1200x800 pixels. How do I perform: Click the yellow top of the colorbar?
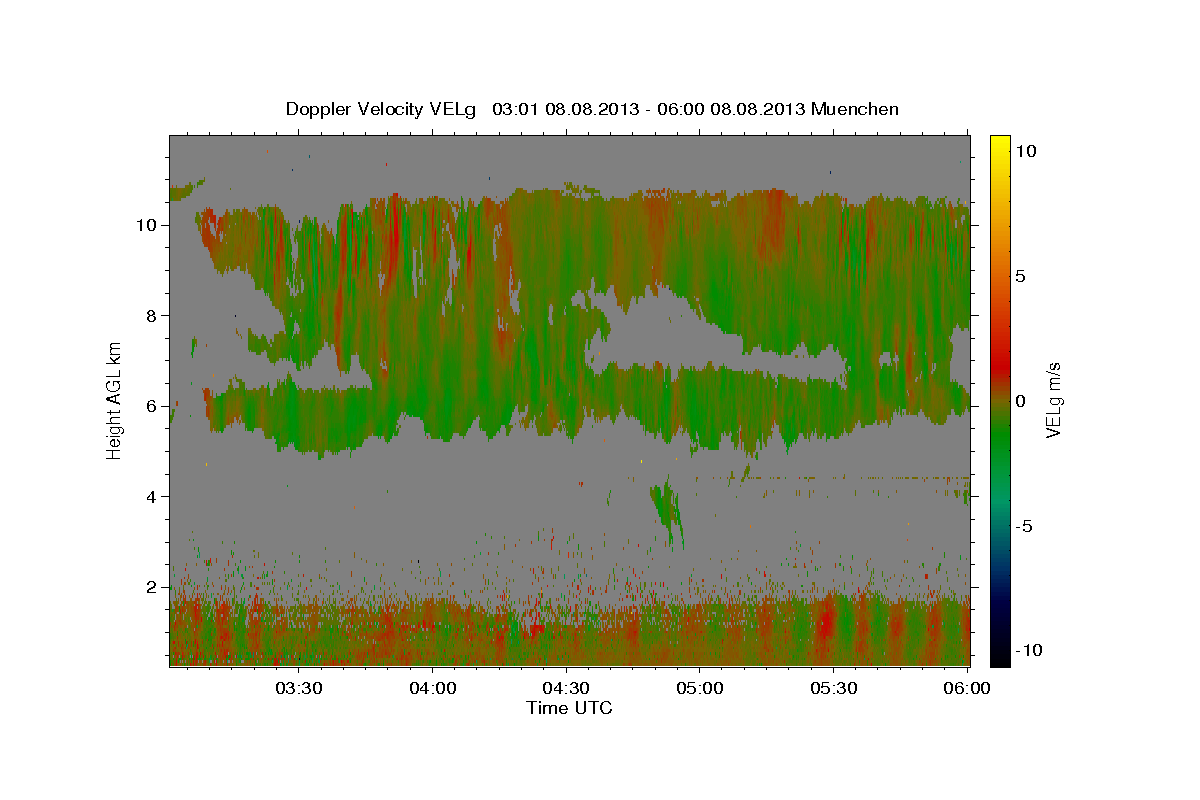tap(999, 142)
